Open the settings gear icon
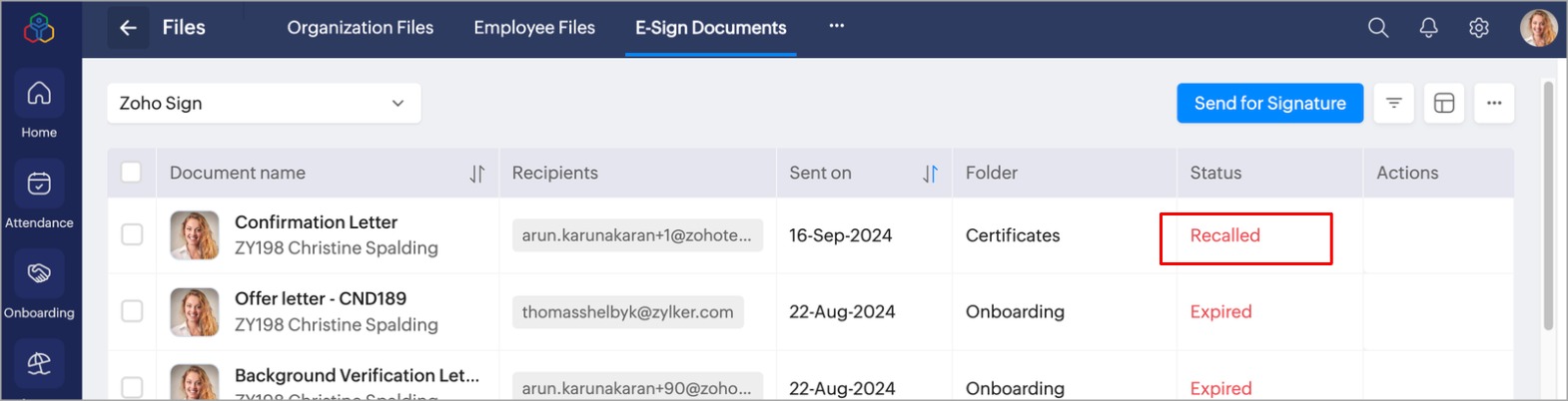This screenshot has width=1568, height=401. pos(1479,28)
